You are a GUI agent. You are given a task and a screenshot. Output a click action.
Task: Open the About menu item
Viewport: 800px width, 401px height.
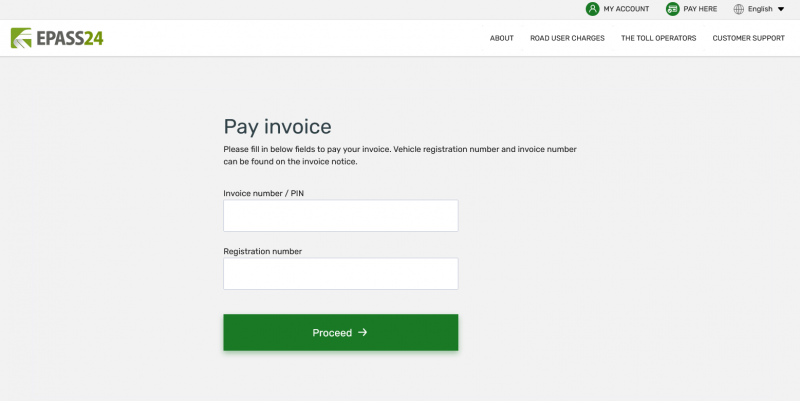click(x=501, y=38)
